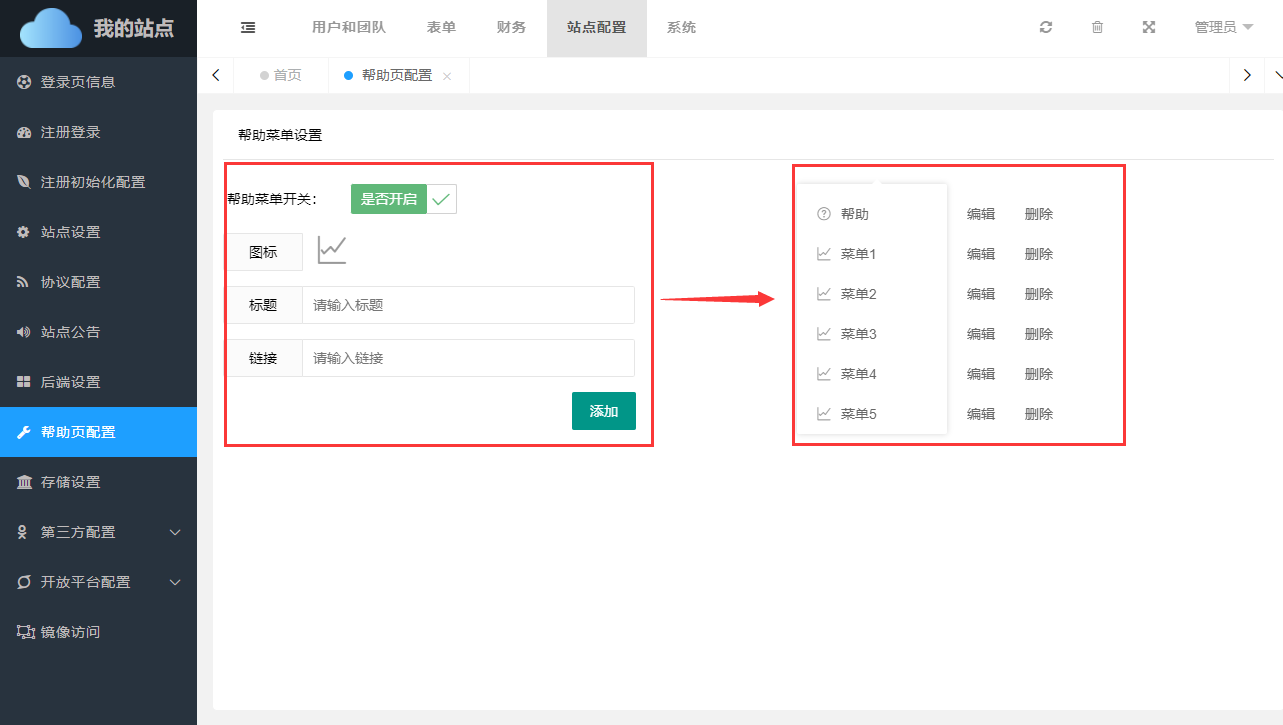Viewport: 1283px width, 725px height.
Task: Expand the 开放平台配置 sidebar menu
Action: [x=98, y=582]
